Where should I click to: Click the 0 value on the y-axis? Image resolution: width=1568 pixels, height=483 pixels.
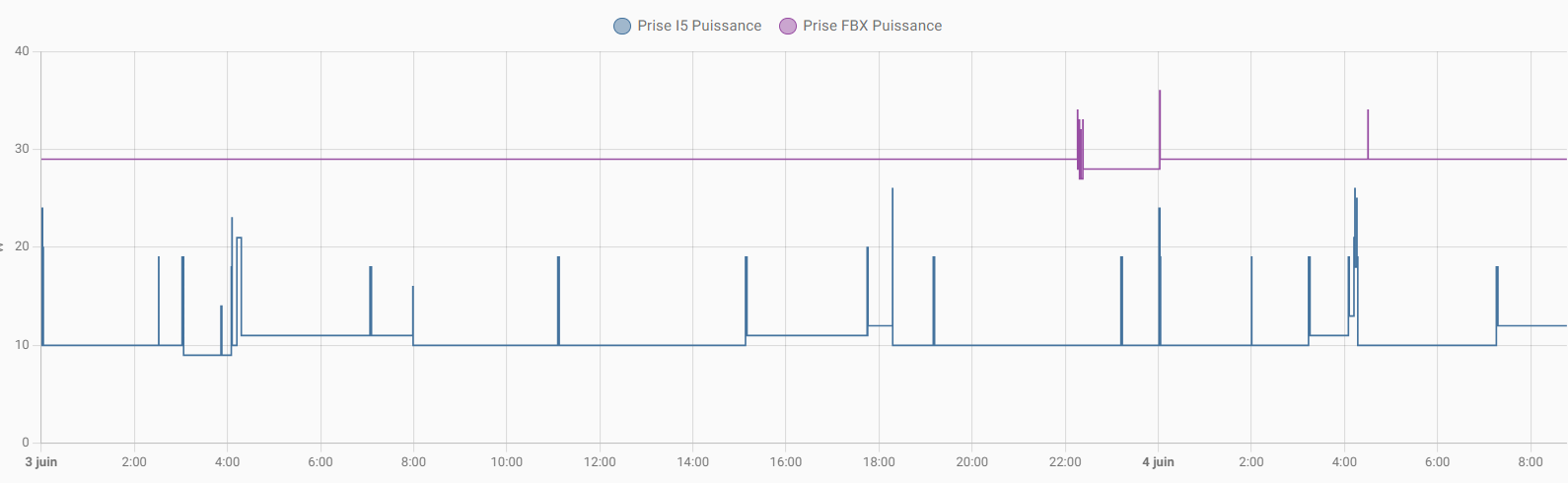click(26, 443)
